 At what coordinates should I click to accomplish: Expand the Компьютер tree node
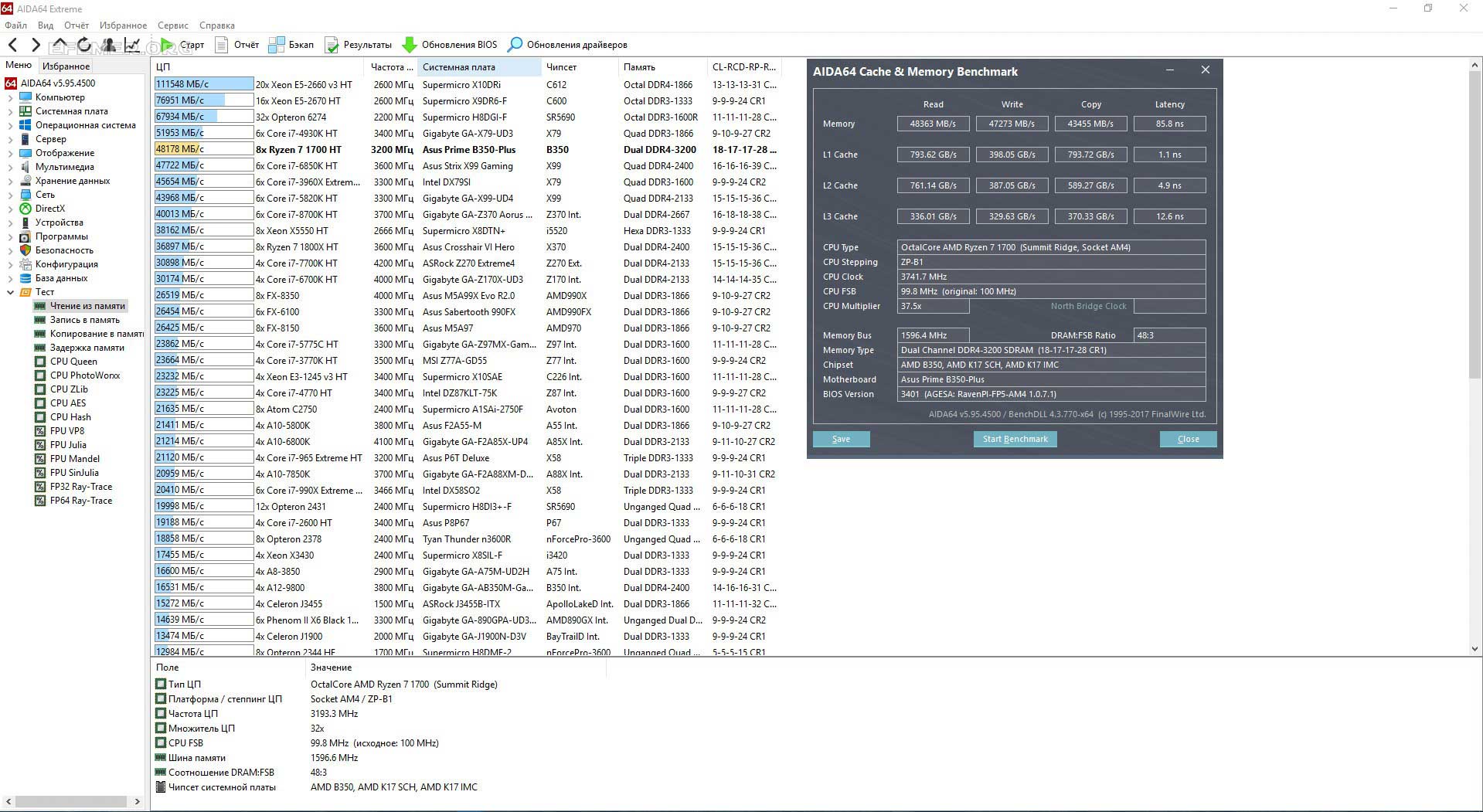pyautogui.click(x=10, y=97)
